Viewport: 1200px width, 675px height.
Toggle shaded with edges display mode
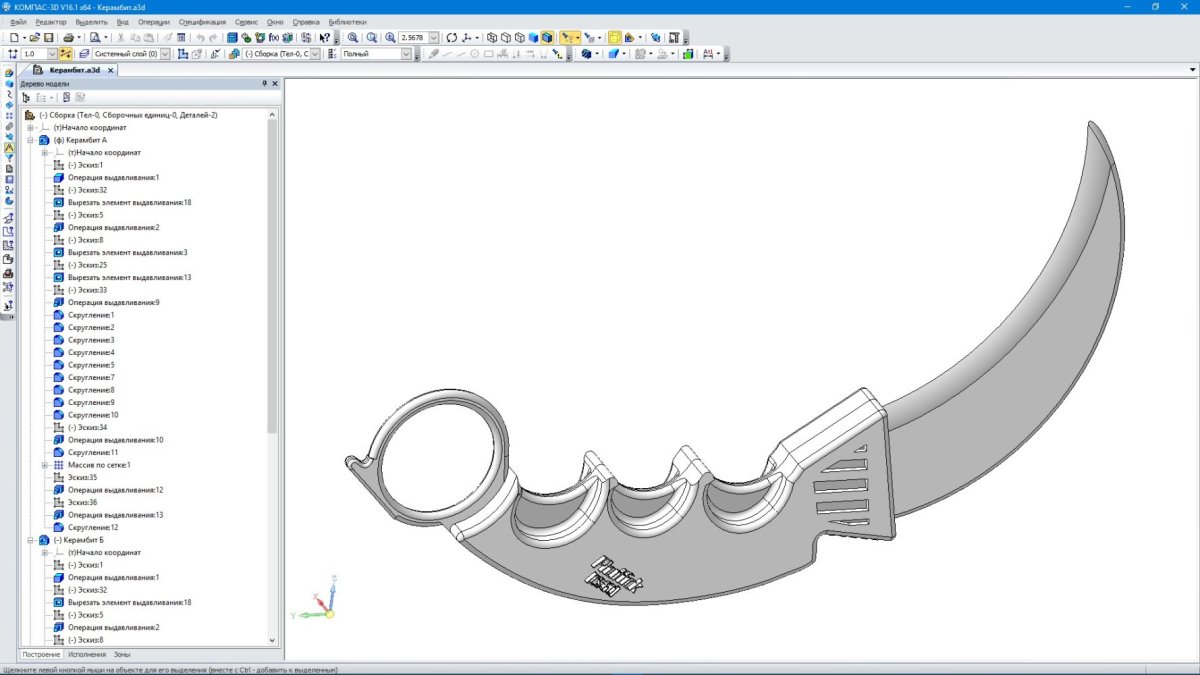click(x=547, y=37)
